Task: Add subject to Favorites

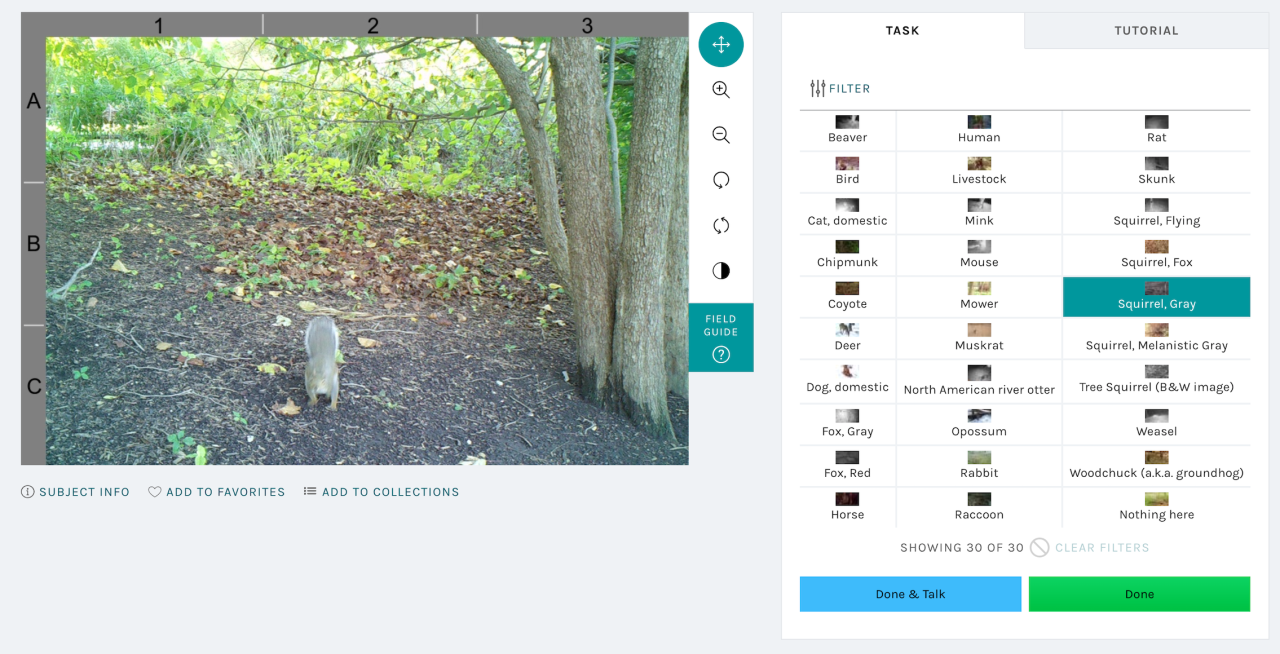Action: tap(217, 492)
